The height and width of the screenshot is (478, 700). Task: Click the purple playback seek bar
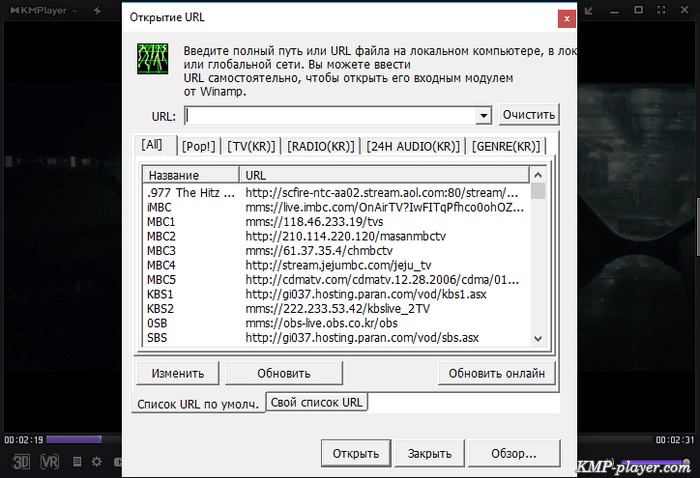coord(74,440)
